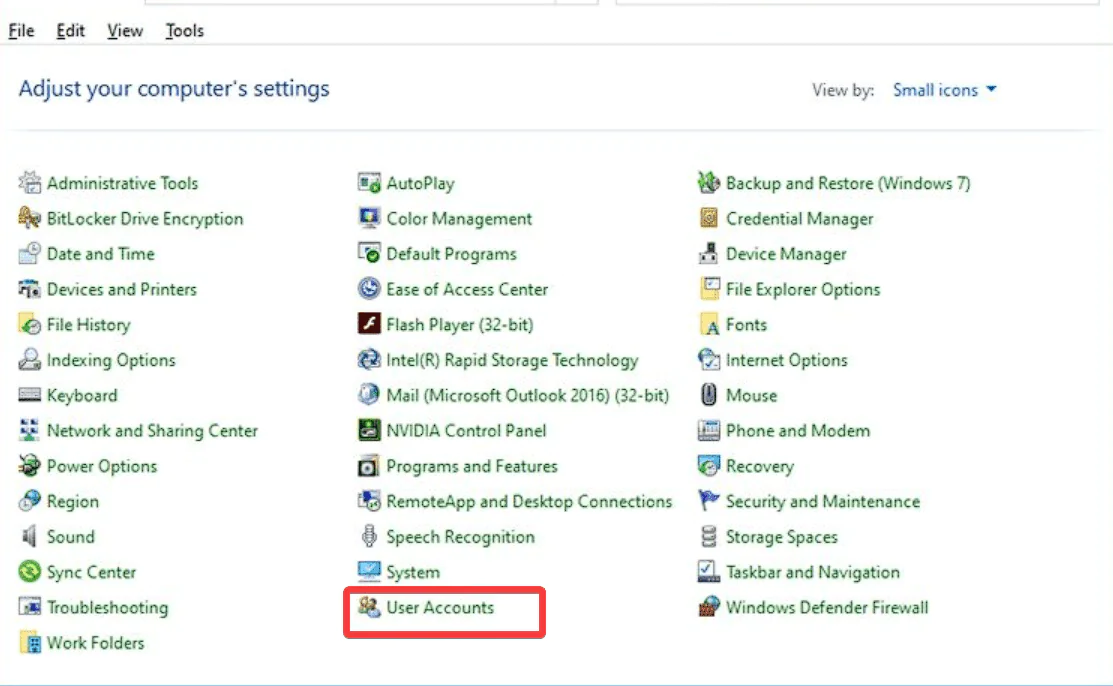Open Programs and Features

tap(472, 466)
